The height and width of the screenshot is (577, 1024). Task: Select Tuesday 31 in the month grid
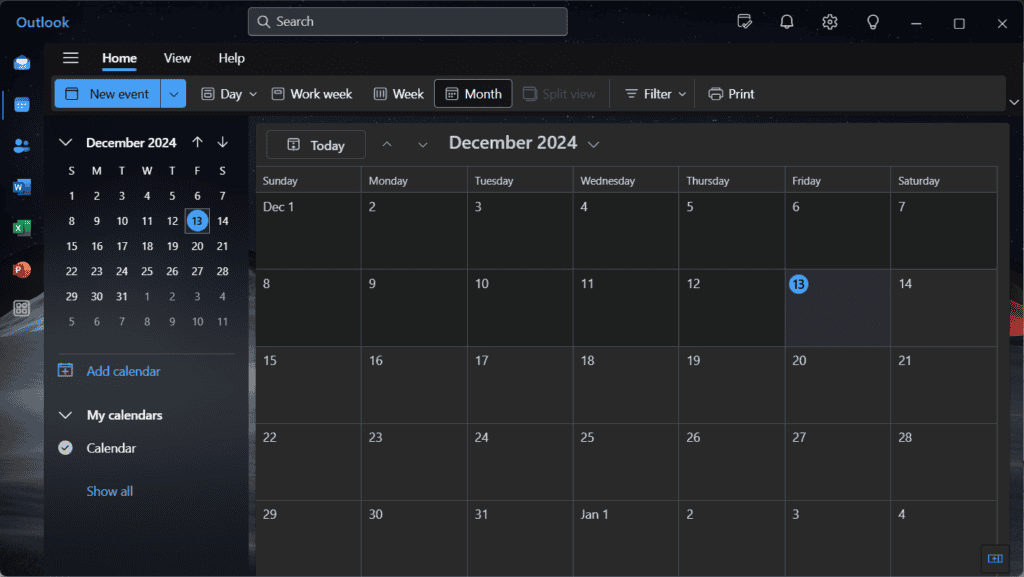pyautogui.click(x=520, y=538)
